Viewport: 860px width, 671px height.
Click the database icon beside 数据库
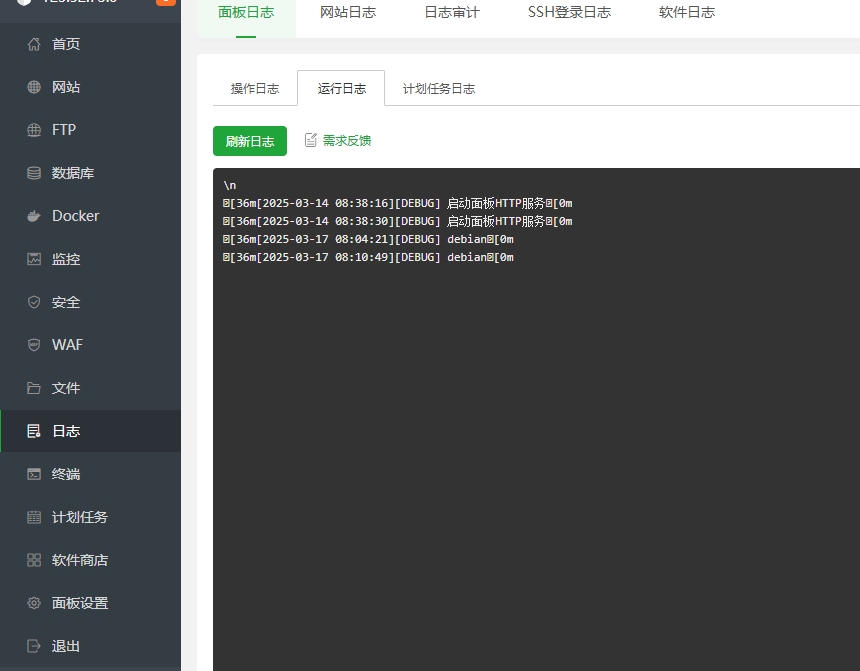(x=34, y=173)
